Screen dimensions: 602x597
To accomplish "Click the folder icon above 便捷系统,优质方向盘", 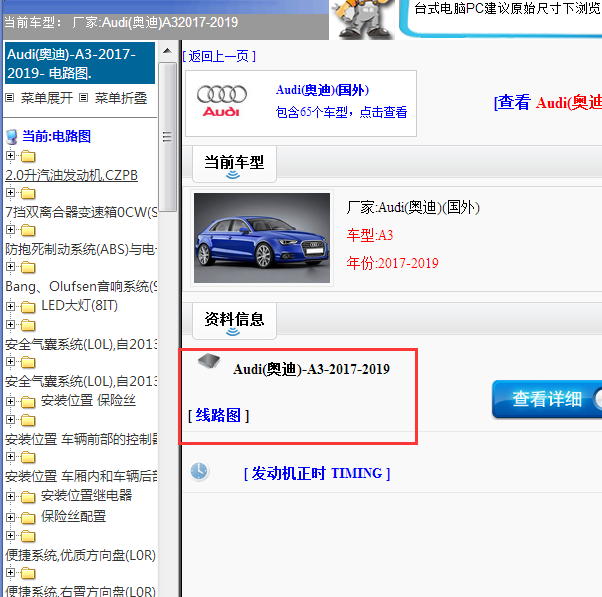I will coord(28,536).
